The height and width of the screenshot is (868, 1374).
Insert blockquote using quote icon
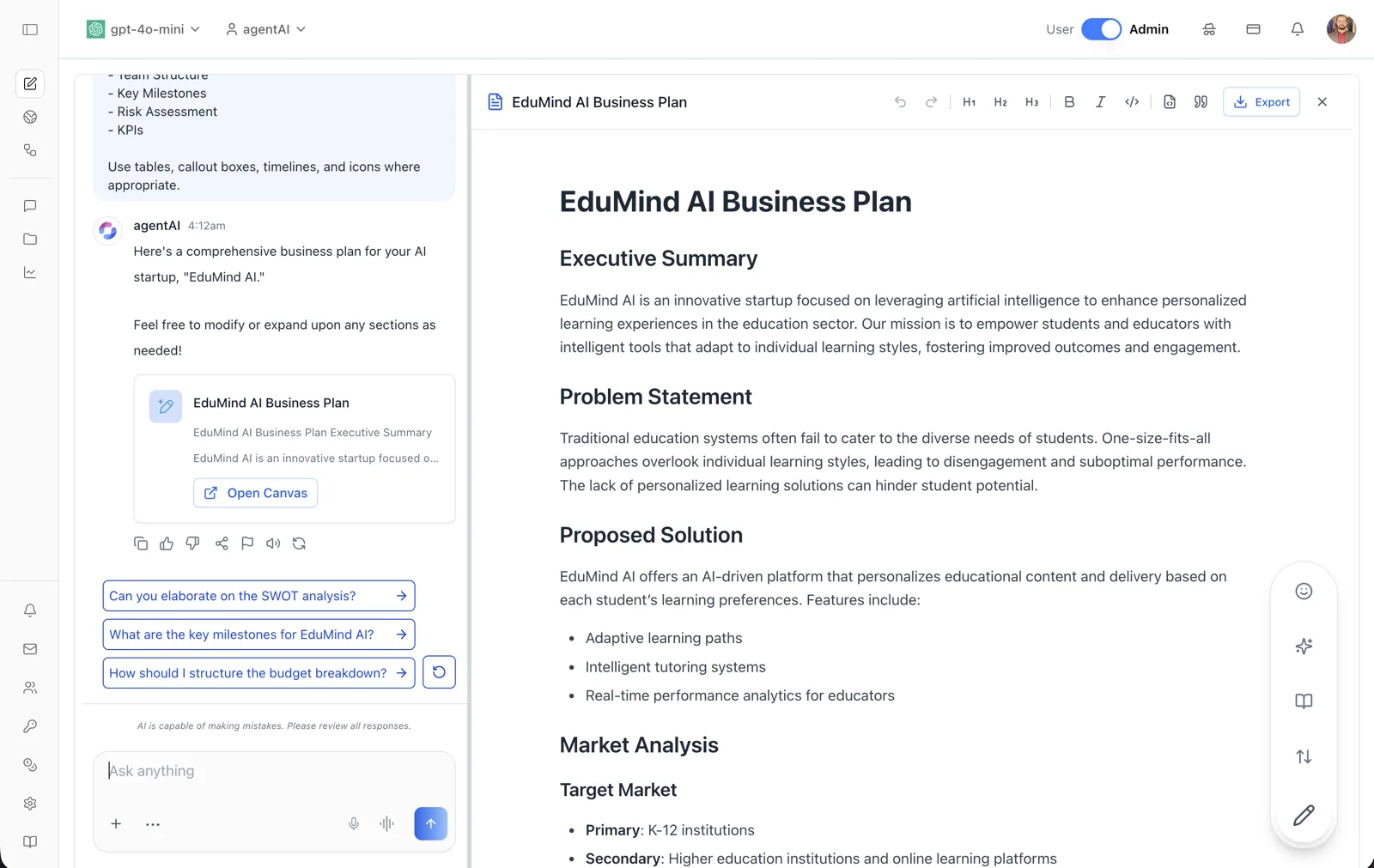coord(1201,101)
